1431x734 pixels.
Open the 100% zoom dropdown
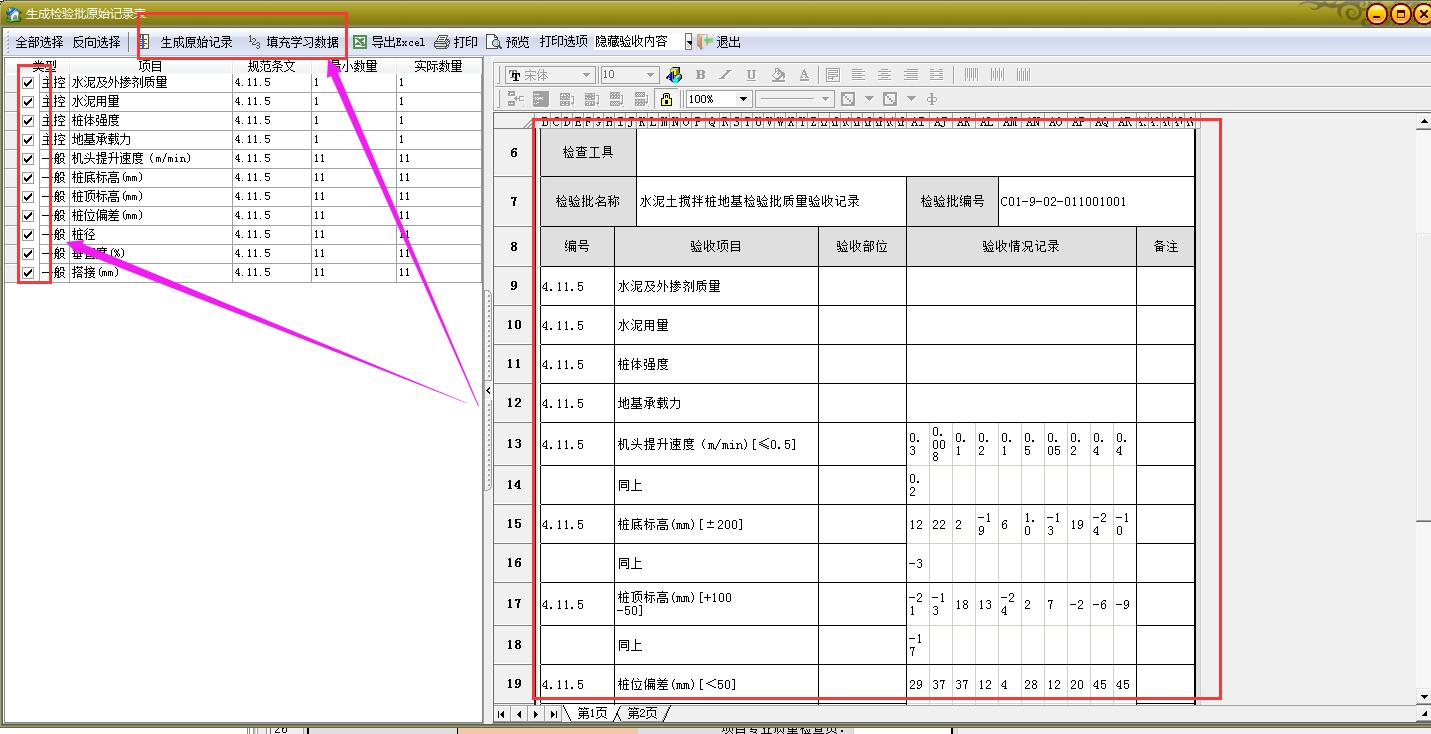click(x=743, y=99)
